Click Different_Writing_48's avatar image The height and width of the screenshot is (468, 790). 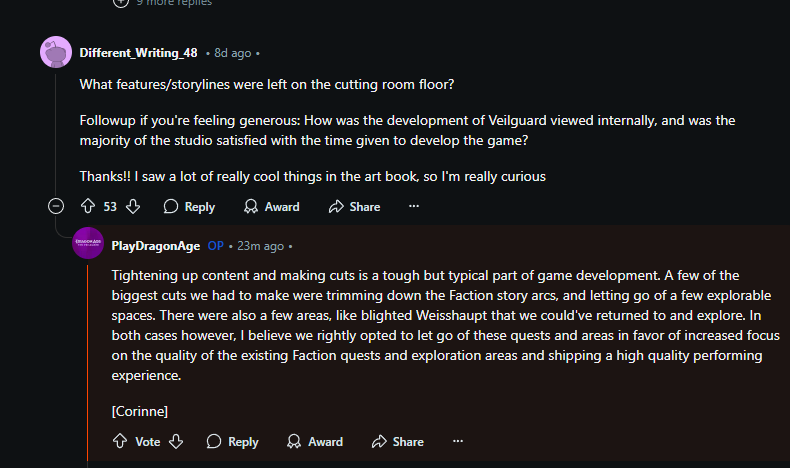coord(56,52)
